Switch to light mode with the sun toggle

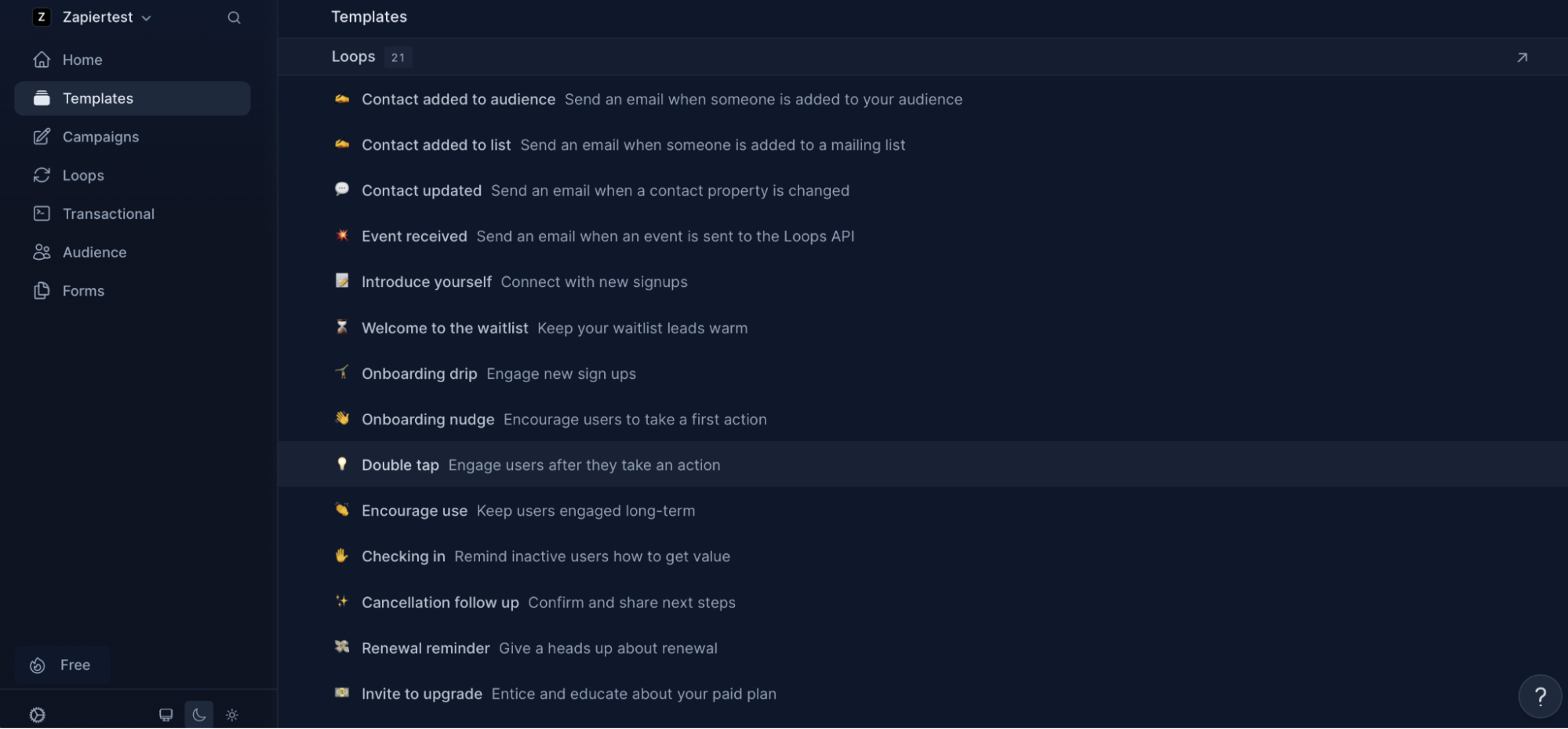click(x=231, y=714)
